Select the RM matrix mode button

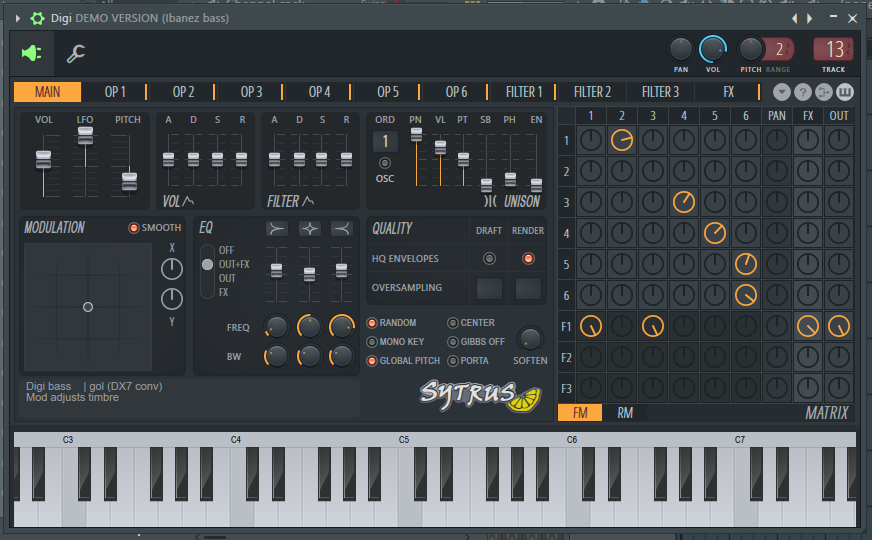coord(625,413)
